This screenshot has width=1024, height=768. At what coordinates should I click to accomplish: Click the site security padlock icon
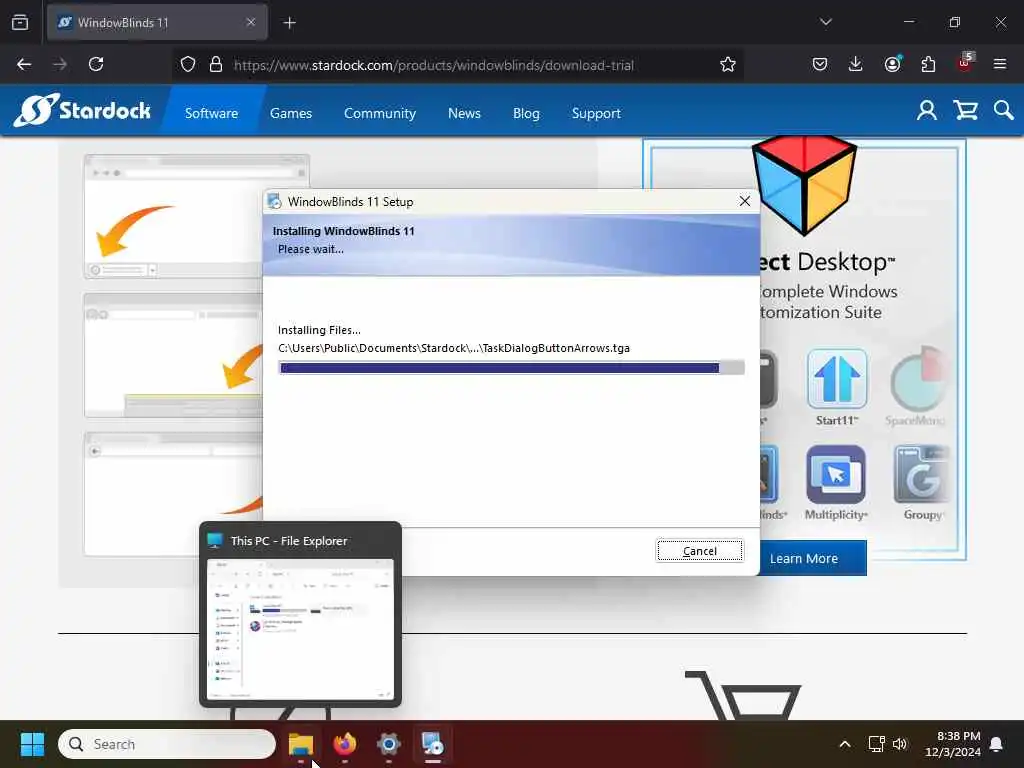216,65
